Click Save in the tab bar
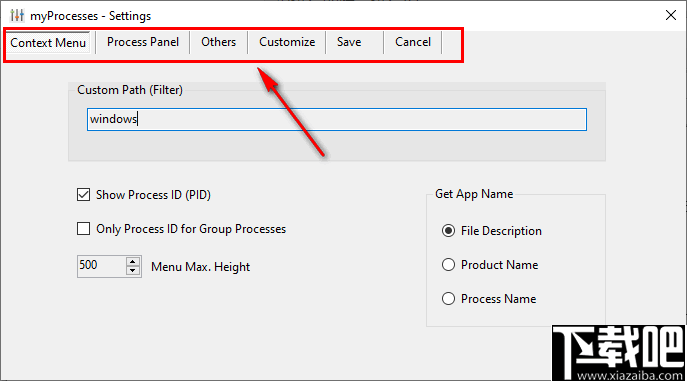 click(349, 42)
